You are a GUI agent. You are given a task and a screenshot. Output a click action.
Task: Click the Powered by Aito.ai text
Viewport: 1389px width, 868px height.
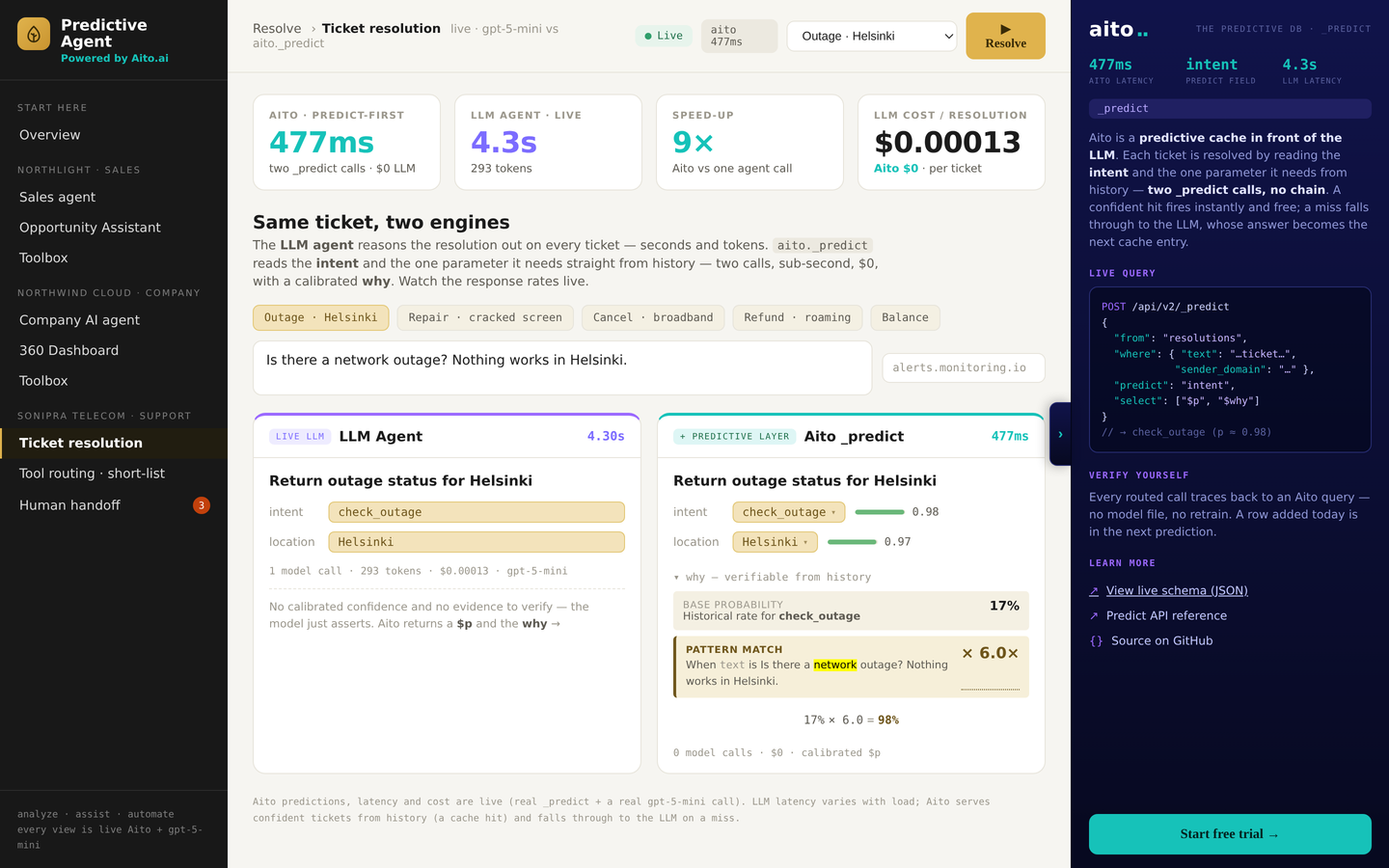[115, 58]
